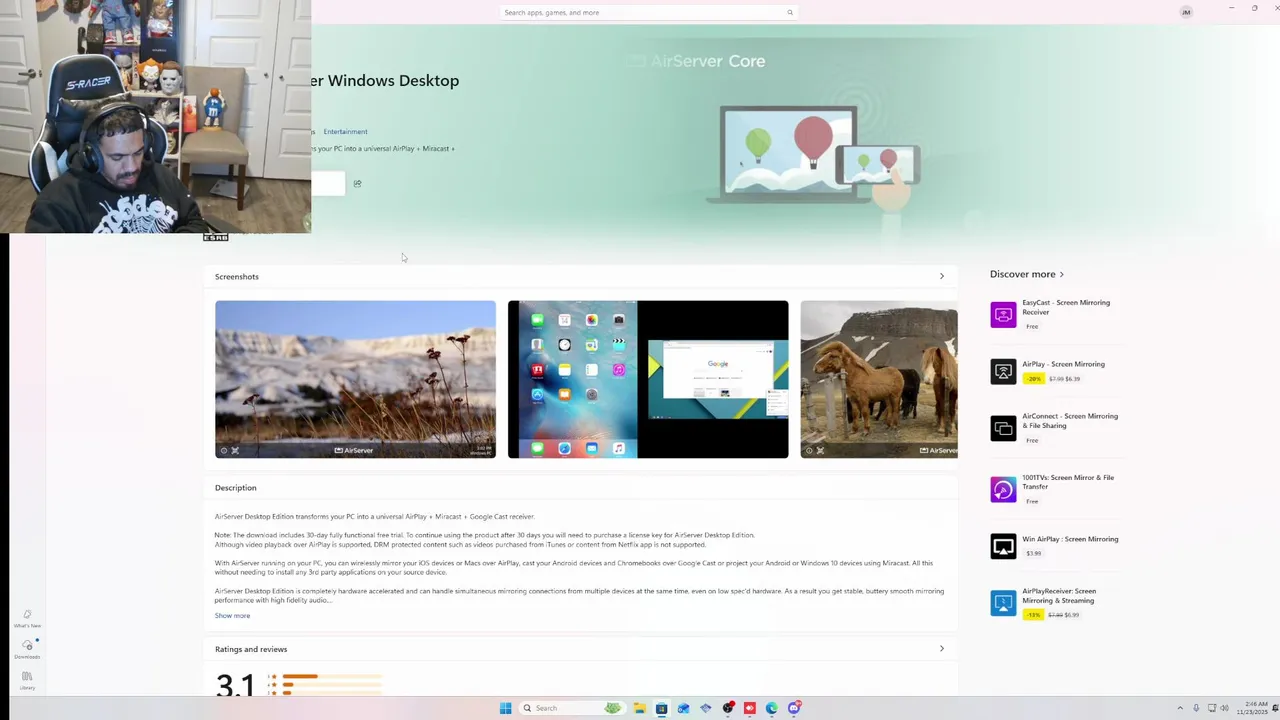The height and width of the screenshot is (720, 1280).
Task: Open 1001TVs: Screen Mirror & File Transfer
Action: coord(1068,482)
